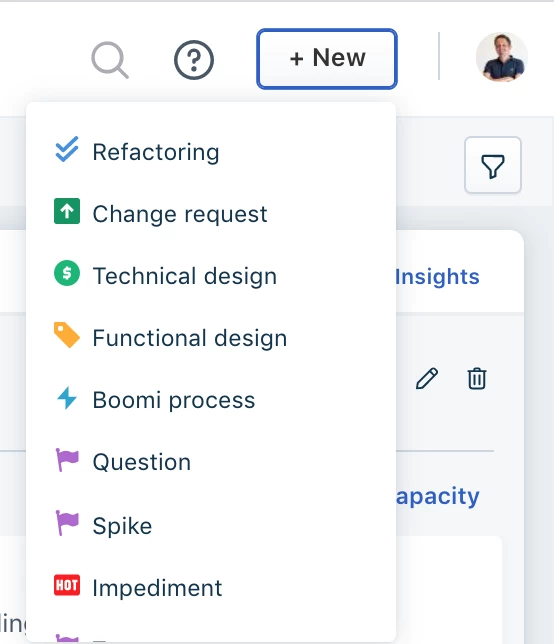Click the + New button
554x644 pixels.
click(x=327, y=59)
